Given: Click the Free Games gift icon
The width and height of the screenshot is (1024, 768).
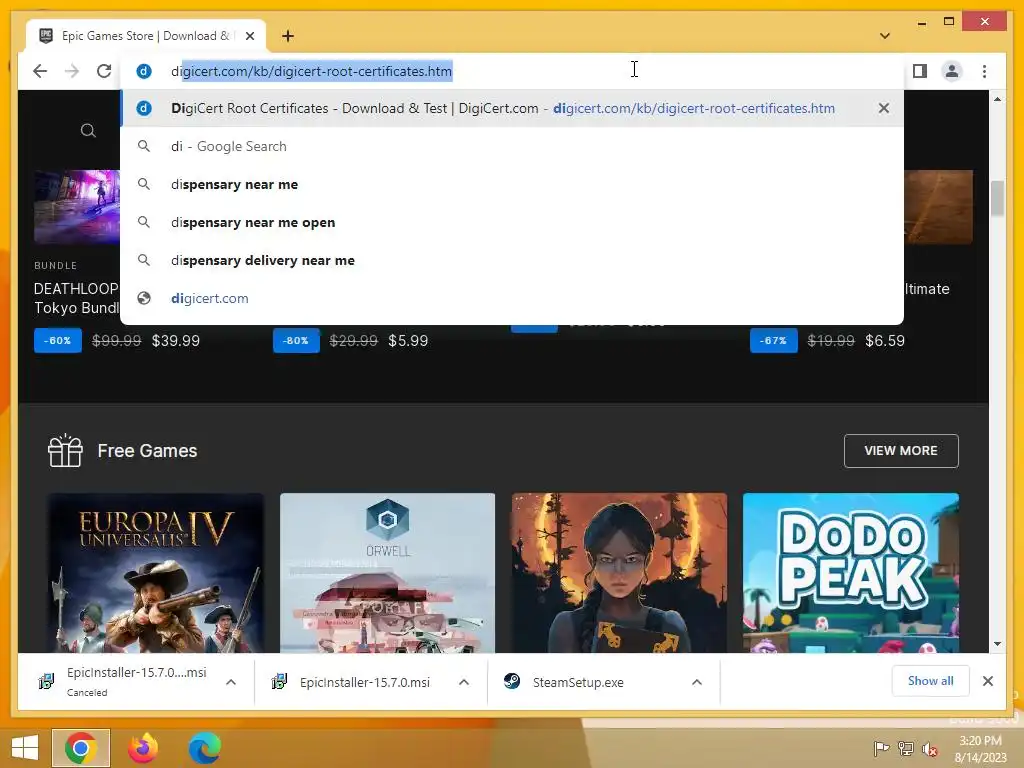Looking at the screenshot, I should tap(65, 451).
